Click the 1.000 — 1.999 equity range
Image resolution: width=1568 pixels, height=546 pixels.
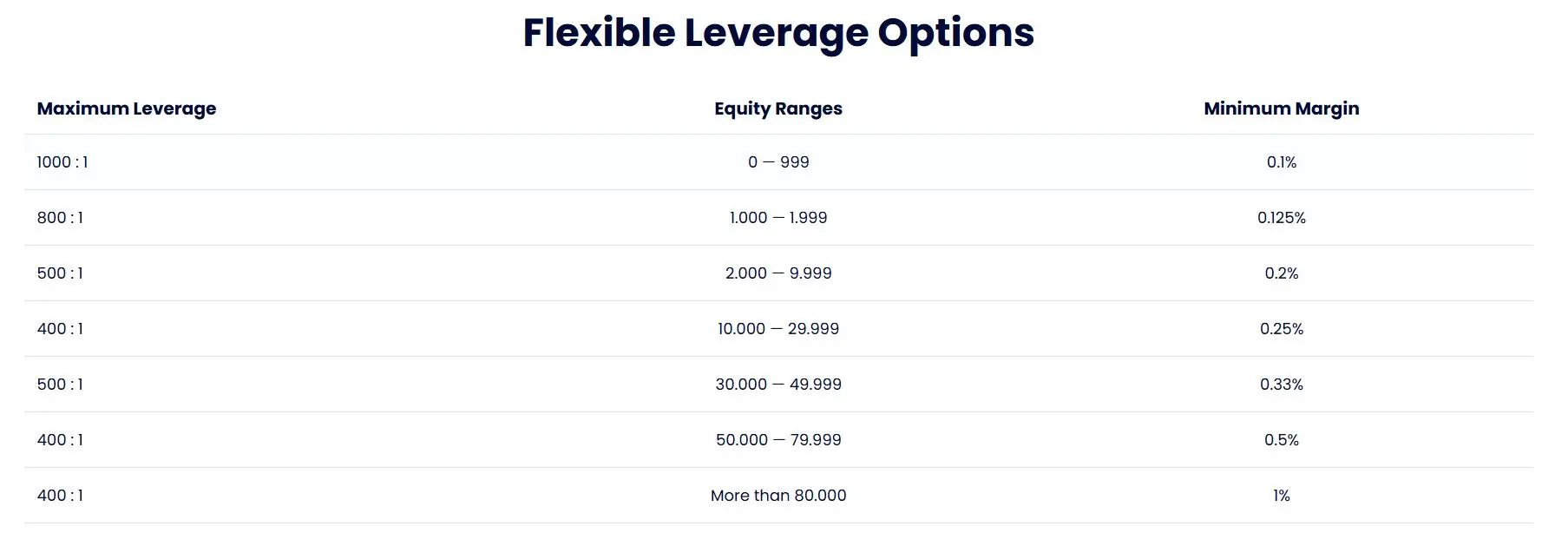click(778, 218)
